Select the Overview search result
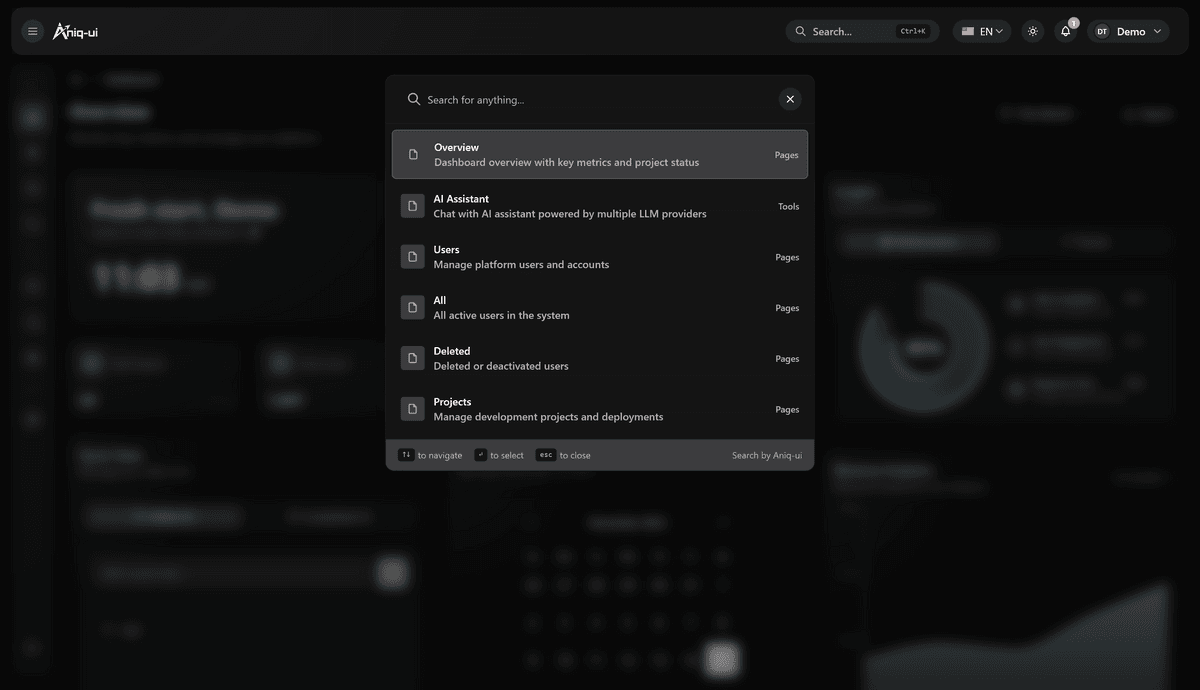1200x690 pixels. coord(600,155)
